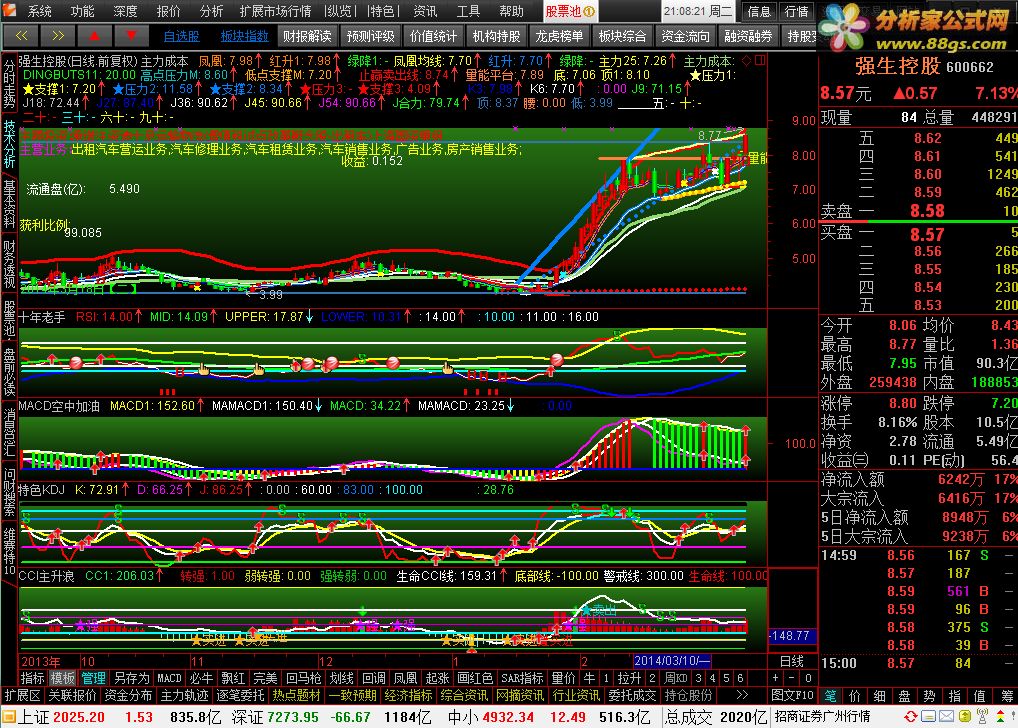Click the 行情 button at top right

797,11
